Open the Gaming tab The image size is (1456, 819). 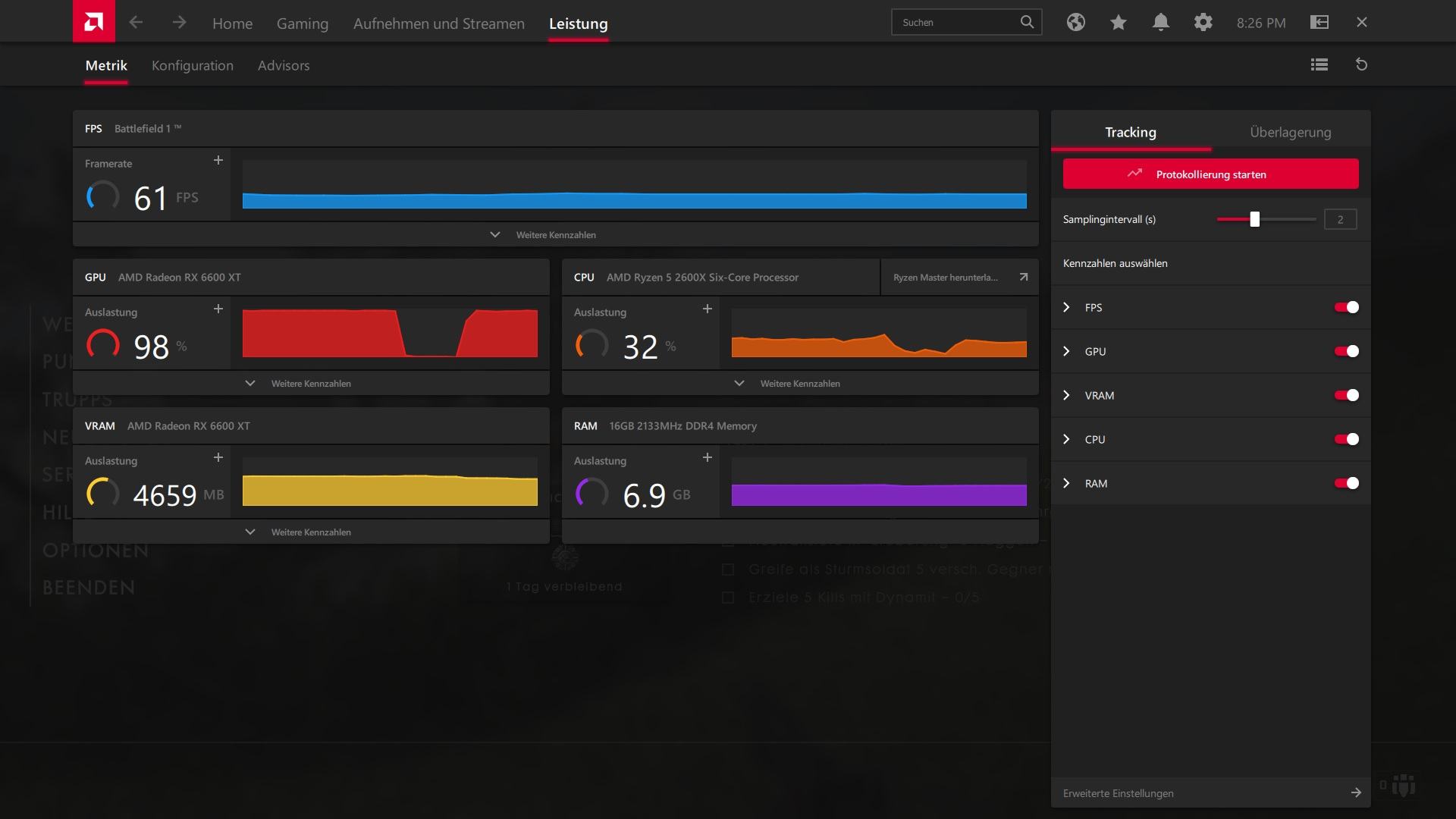coord(302,23)
